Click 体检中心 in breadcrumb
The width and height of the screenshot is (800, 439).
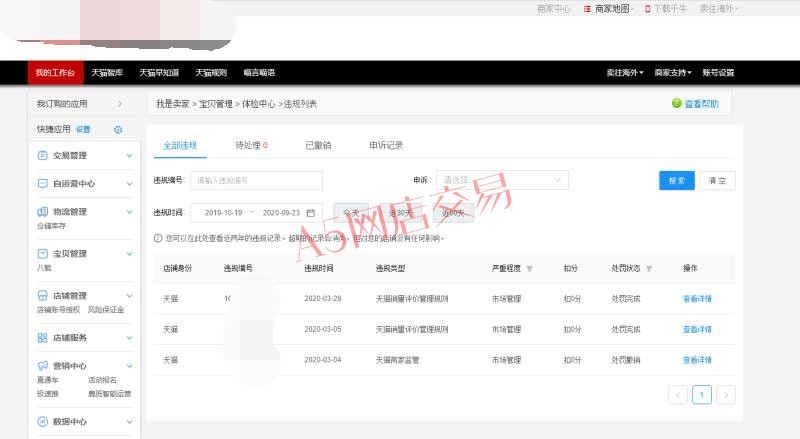258,104
